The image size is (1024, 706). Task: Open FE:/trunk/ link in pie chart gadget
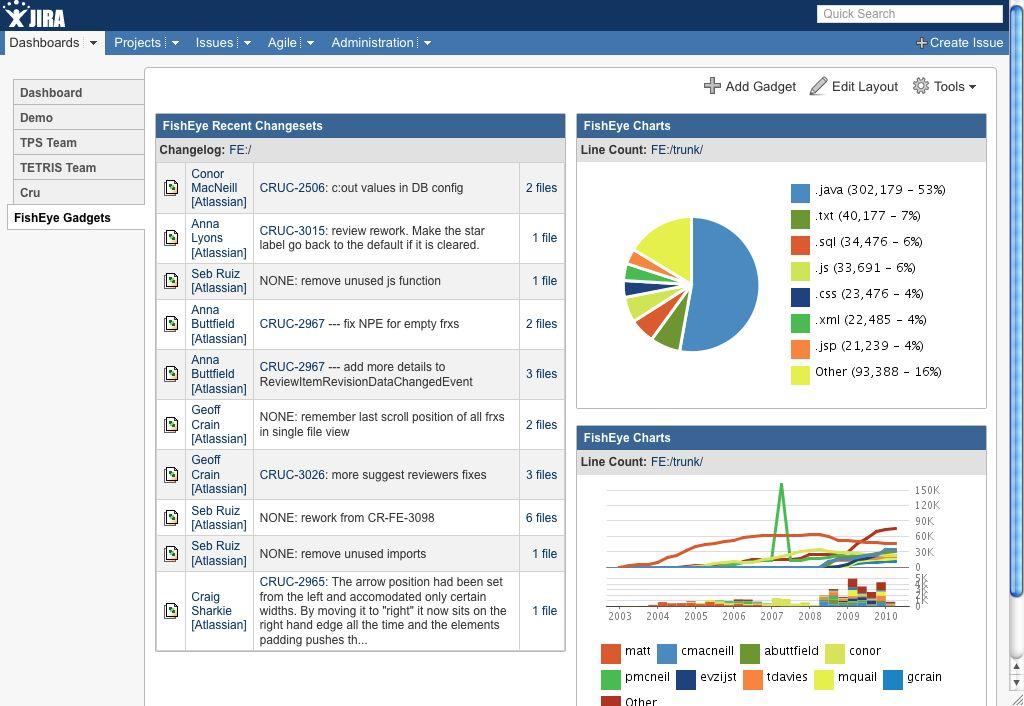[677, 150]
